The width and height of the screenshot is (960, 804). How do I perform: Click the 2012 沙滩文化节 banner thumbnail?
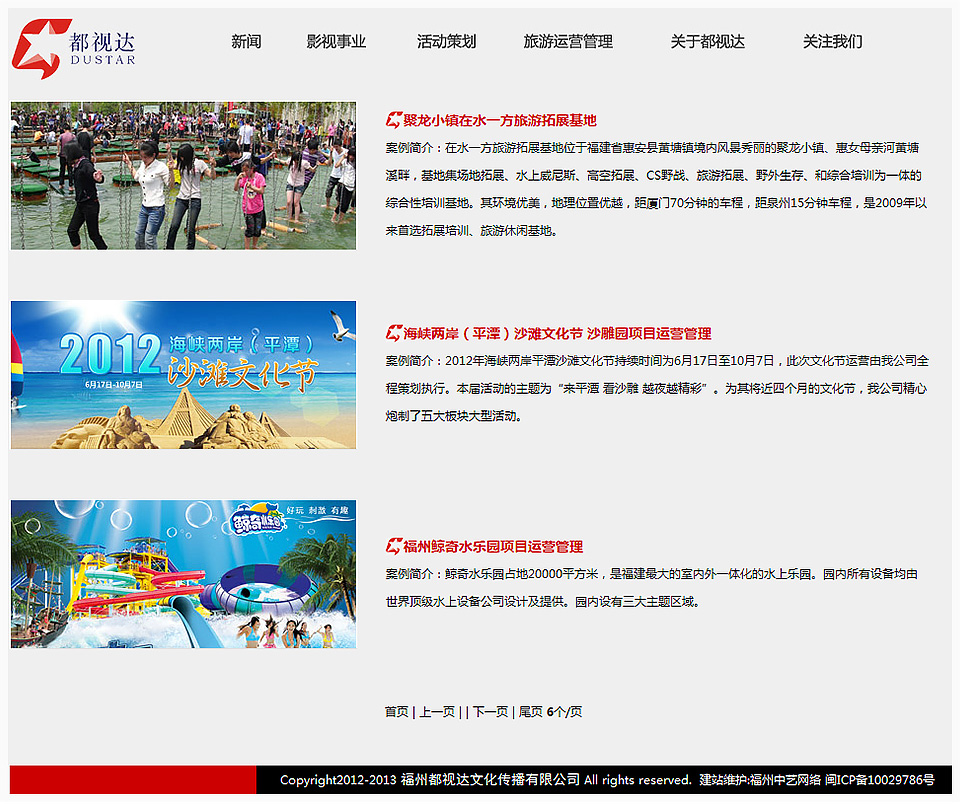point(182,374)
